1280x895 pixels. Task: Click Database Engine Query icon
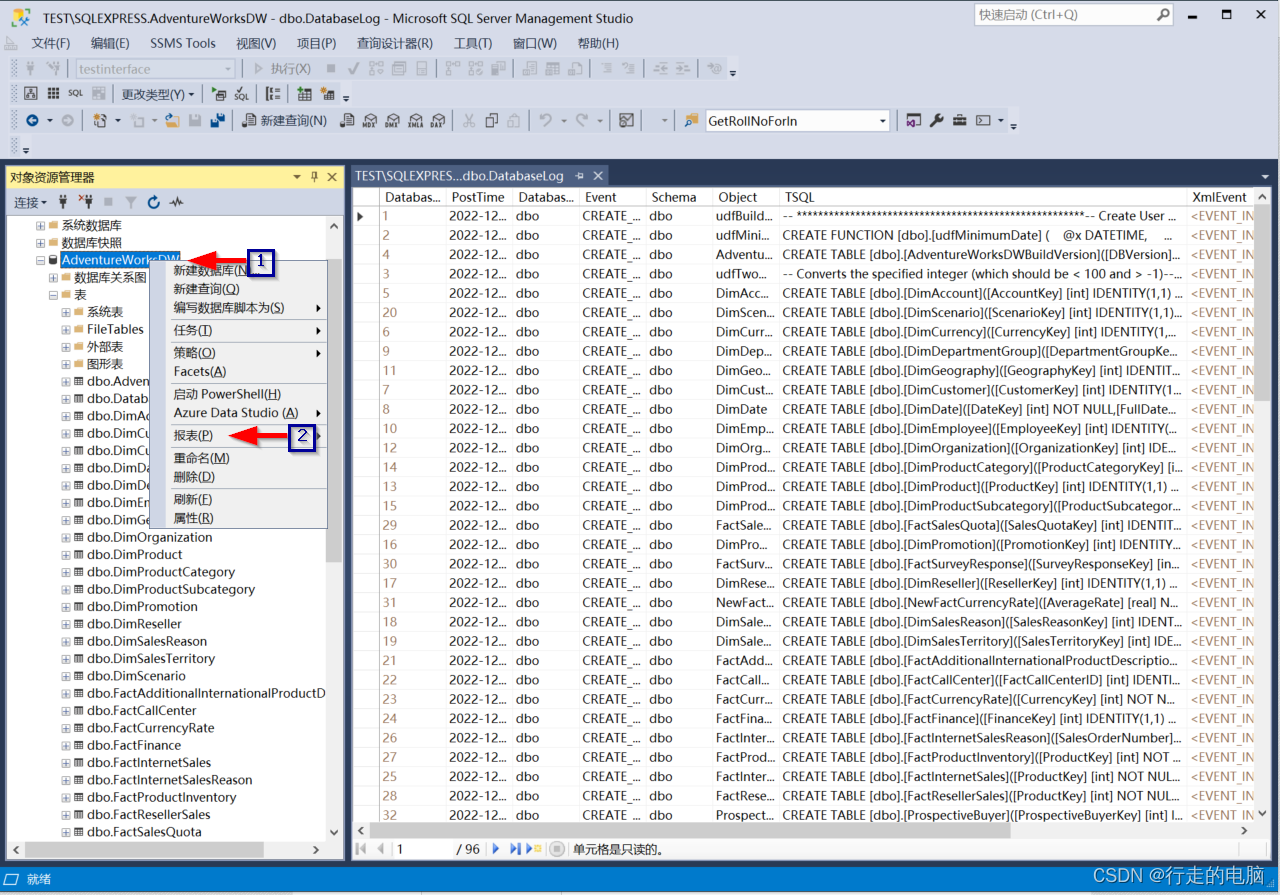[x=347, y=120]
